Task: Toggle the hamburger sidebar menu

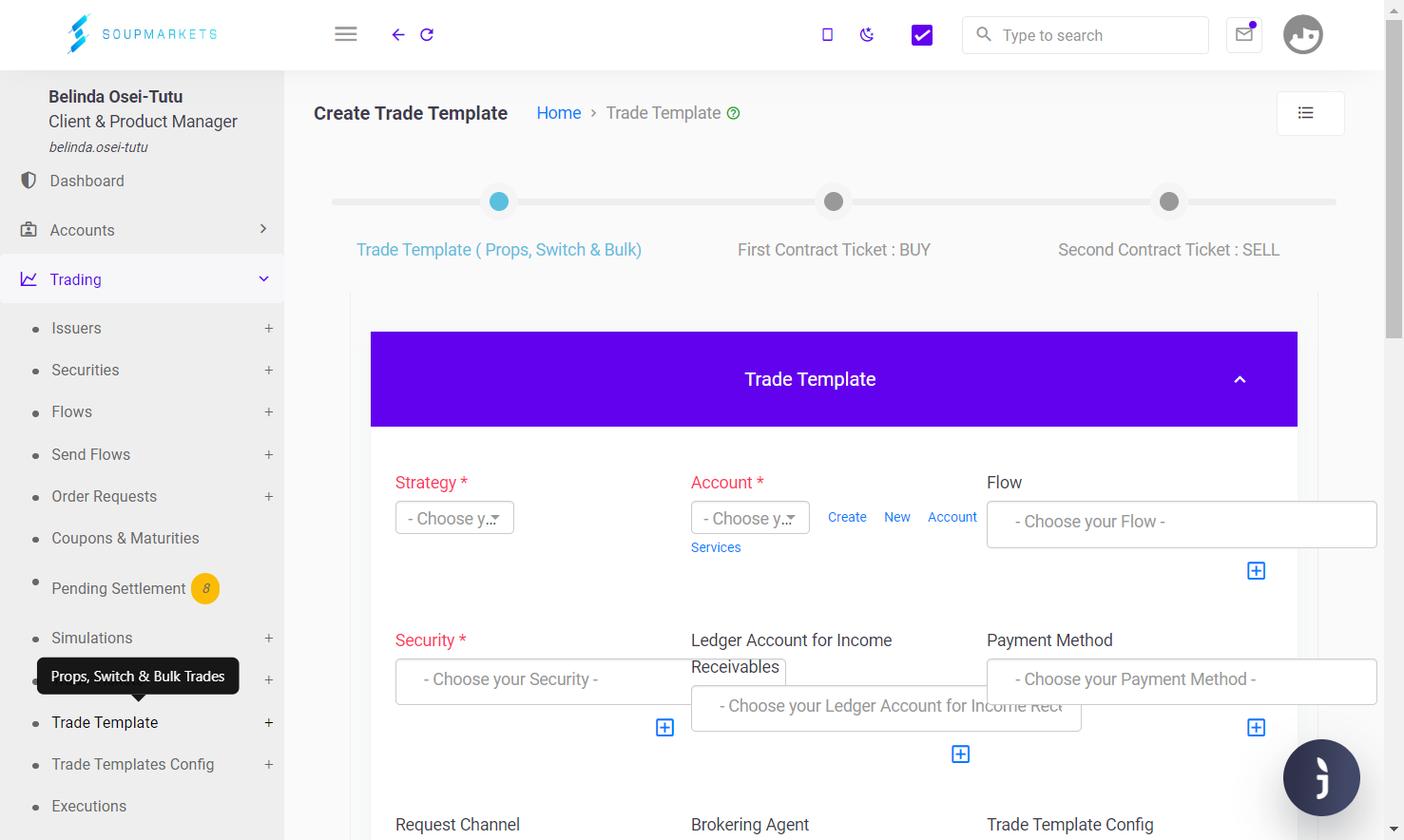Action: pyautogui.click(x=346, y=34)
